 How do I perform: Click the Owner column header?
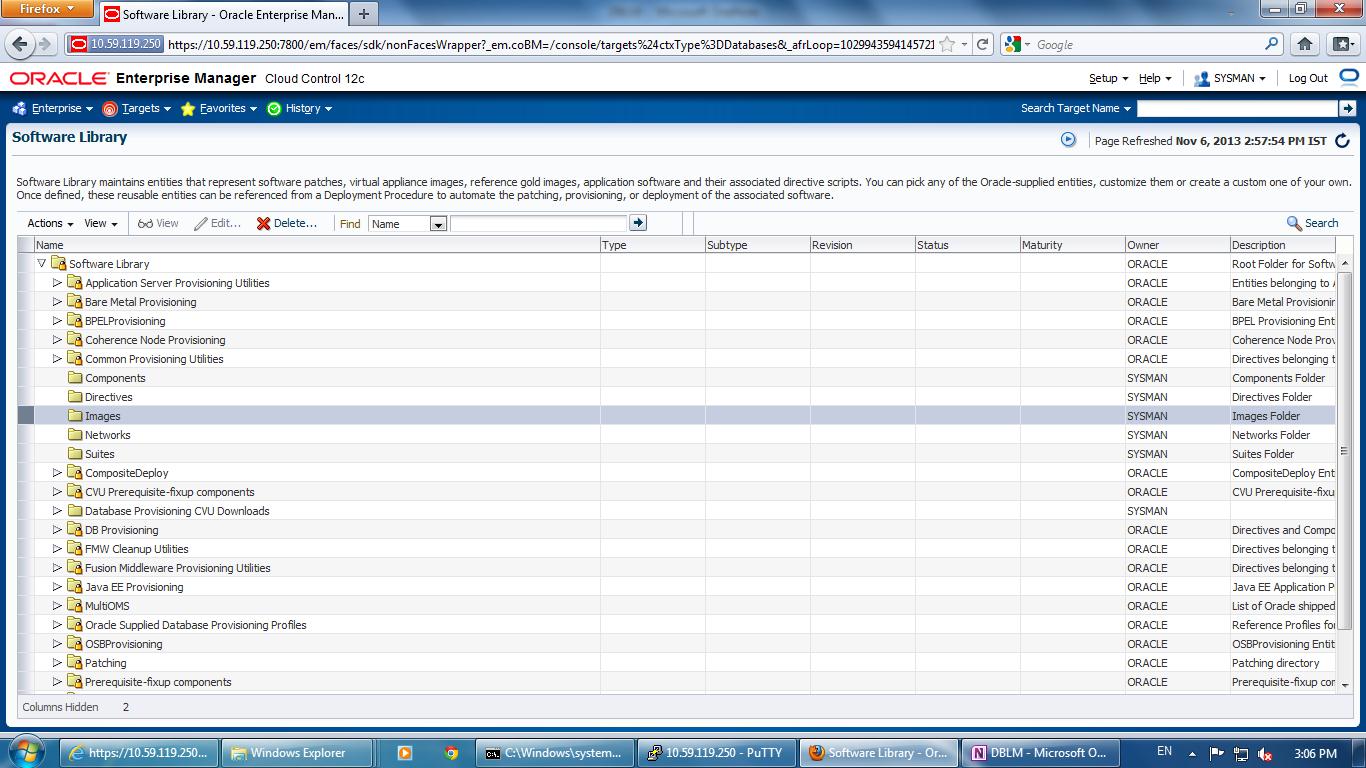(1177, 245)
